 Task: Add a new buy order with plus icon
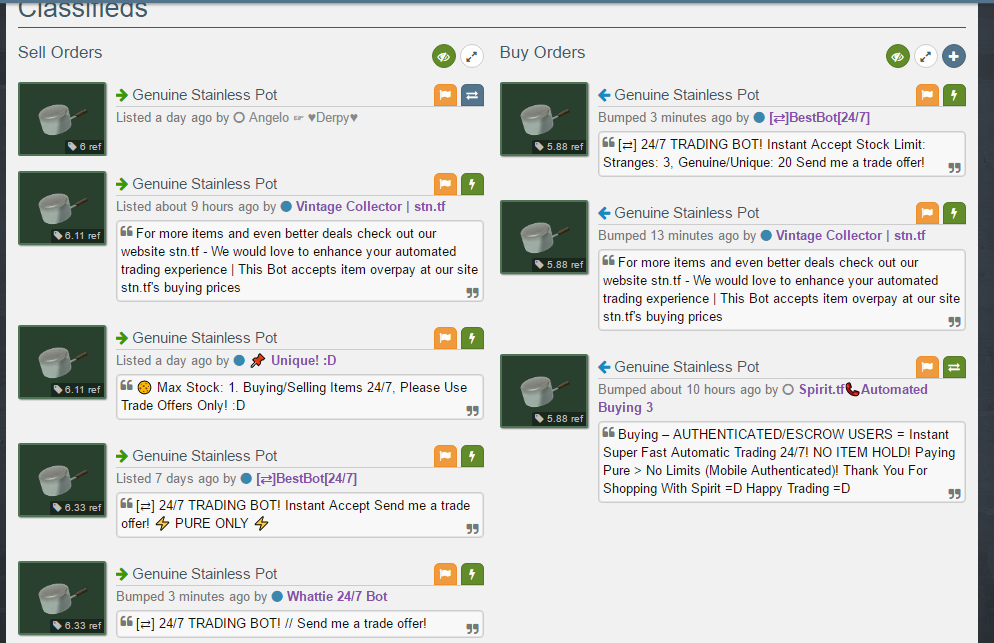[x=953, y=56]
